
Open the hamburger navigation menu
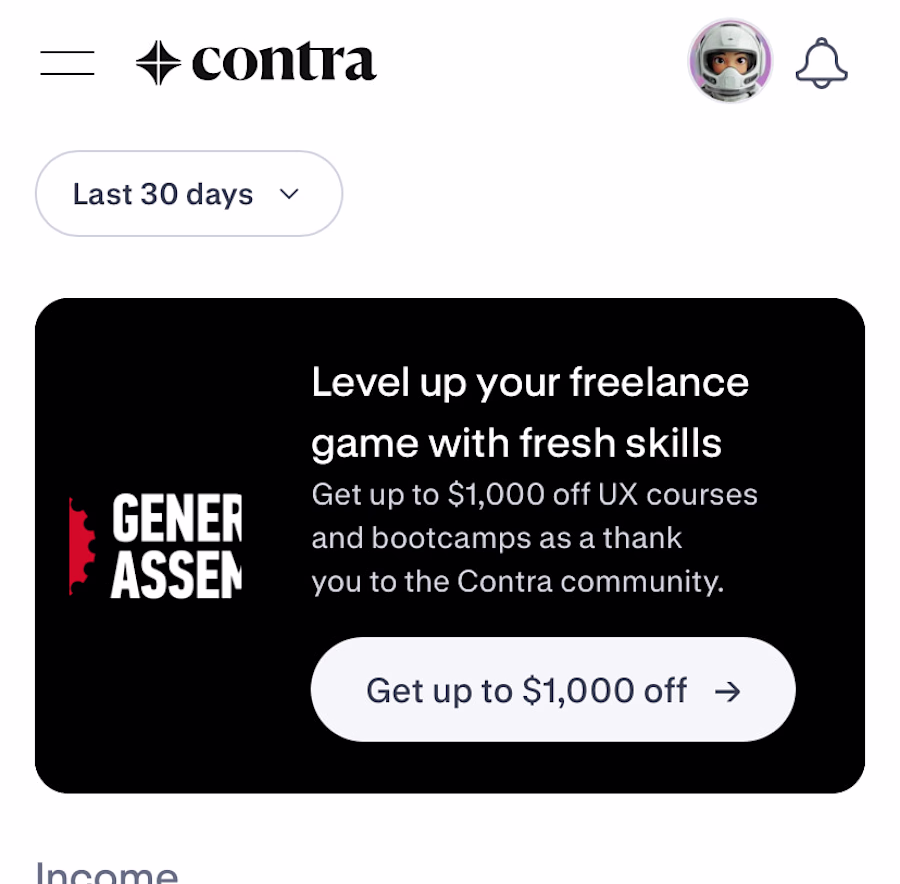click(67, 62)
